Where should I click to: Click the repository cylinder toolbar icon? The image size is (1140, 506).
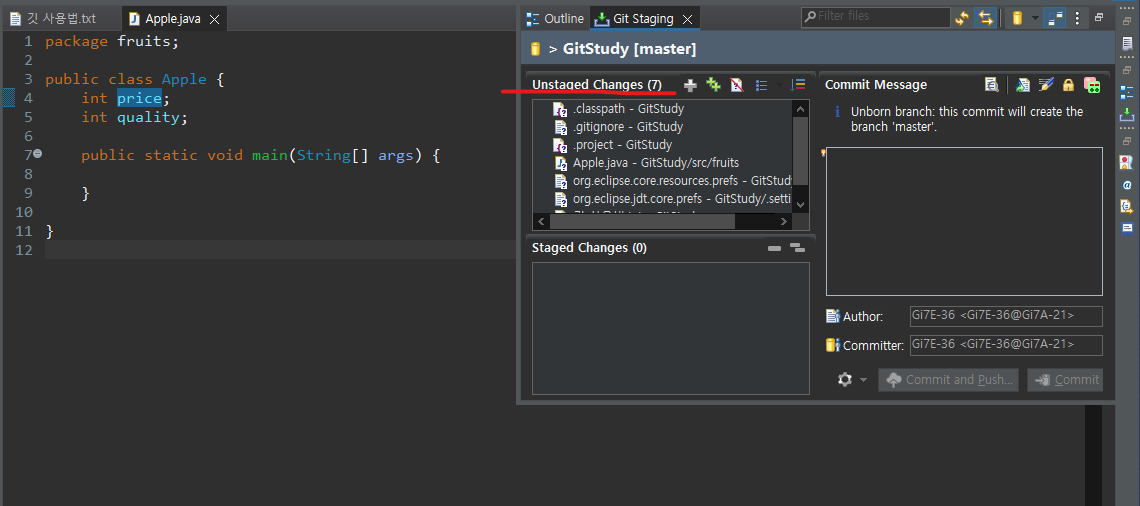pyautogui.click(x=1018, y=18)
